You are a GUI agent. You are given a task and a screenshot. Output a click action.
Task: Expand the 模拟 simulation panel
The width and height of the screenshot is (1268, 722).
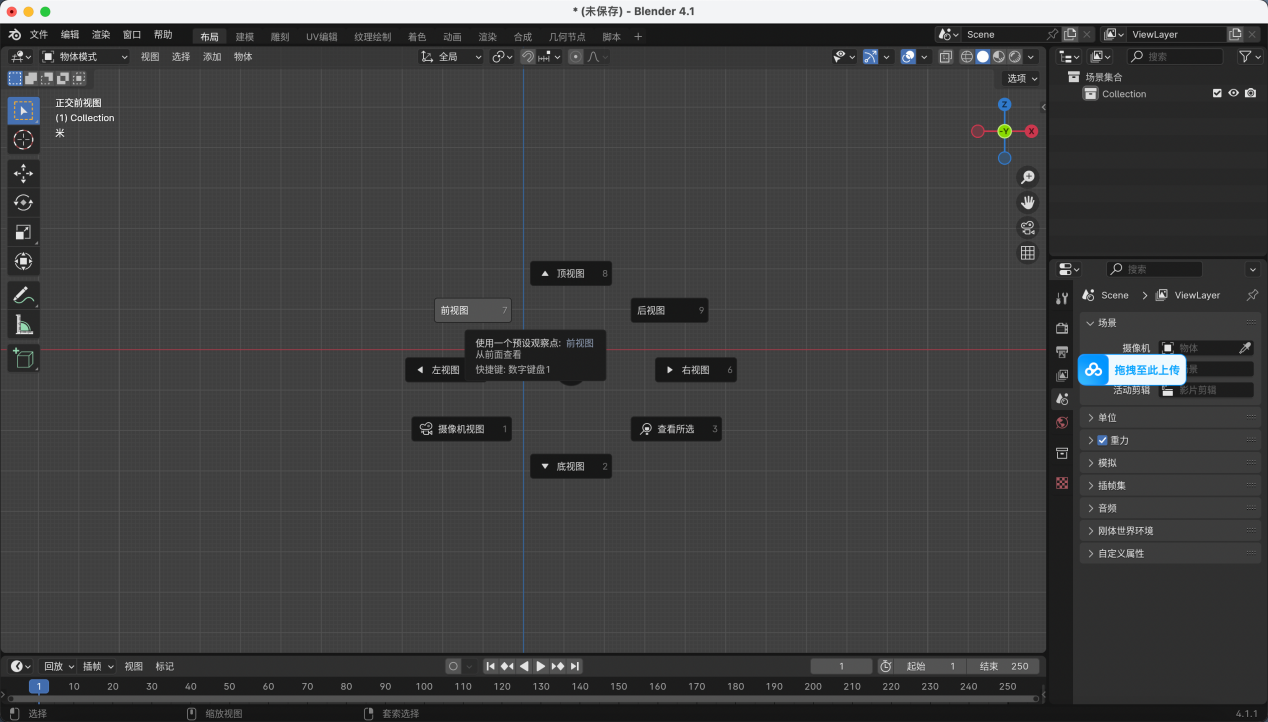coord(1170,463)
